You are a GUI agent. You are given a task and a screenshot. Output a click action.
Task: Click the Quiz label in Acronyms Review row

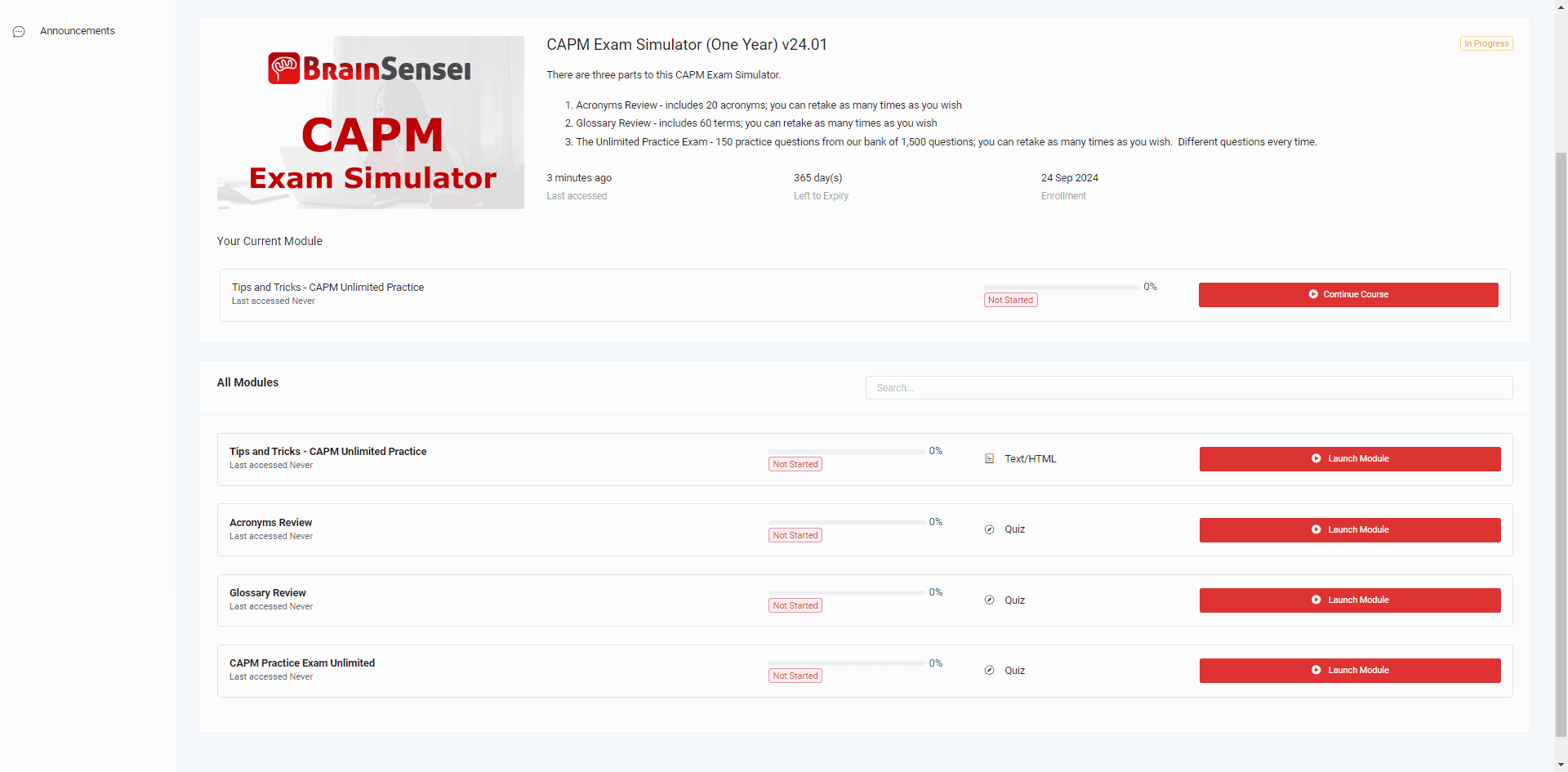[1014, 529]
